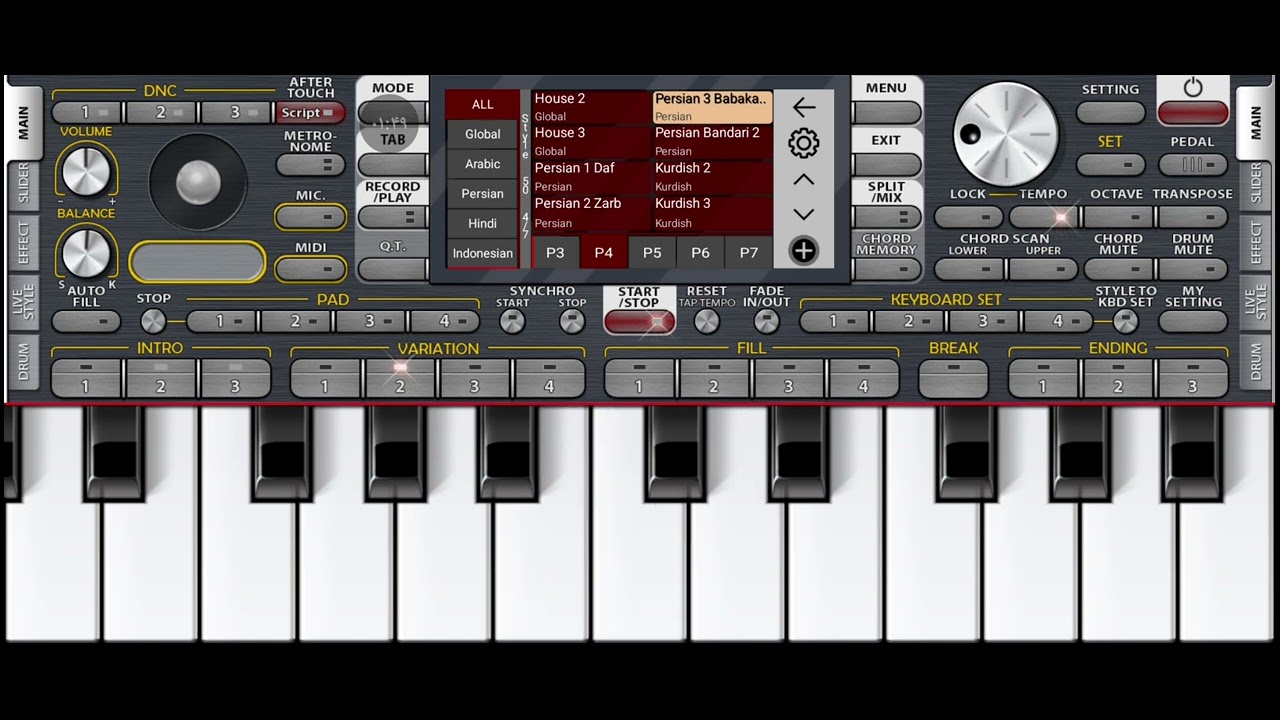Click the SETTING button
Image resolution: width=1280 pixels, height=720 pixels.
(1110, 113)
